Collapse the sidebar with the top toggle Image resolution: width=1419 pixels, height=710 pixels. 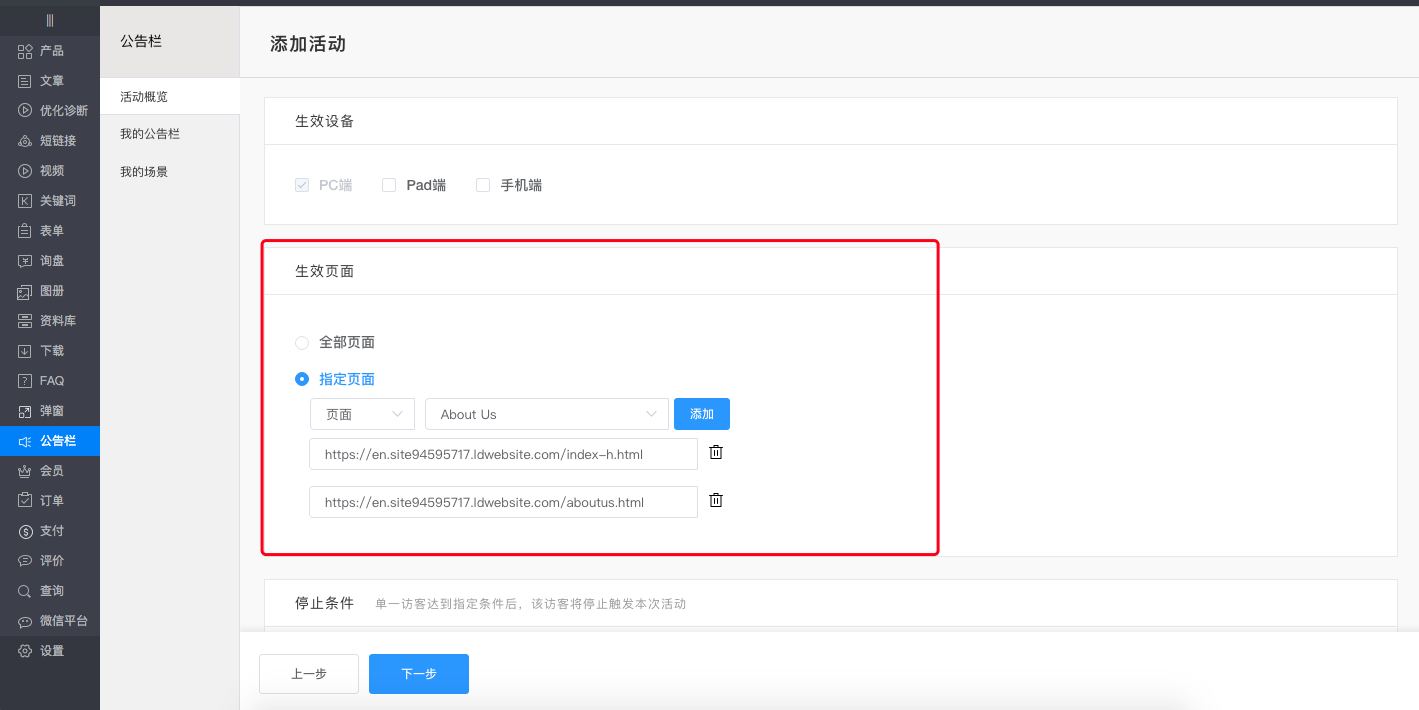pos(50,18)
